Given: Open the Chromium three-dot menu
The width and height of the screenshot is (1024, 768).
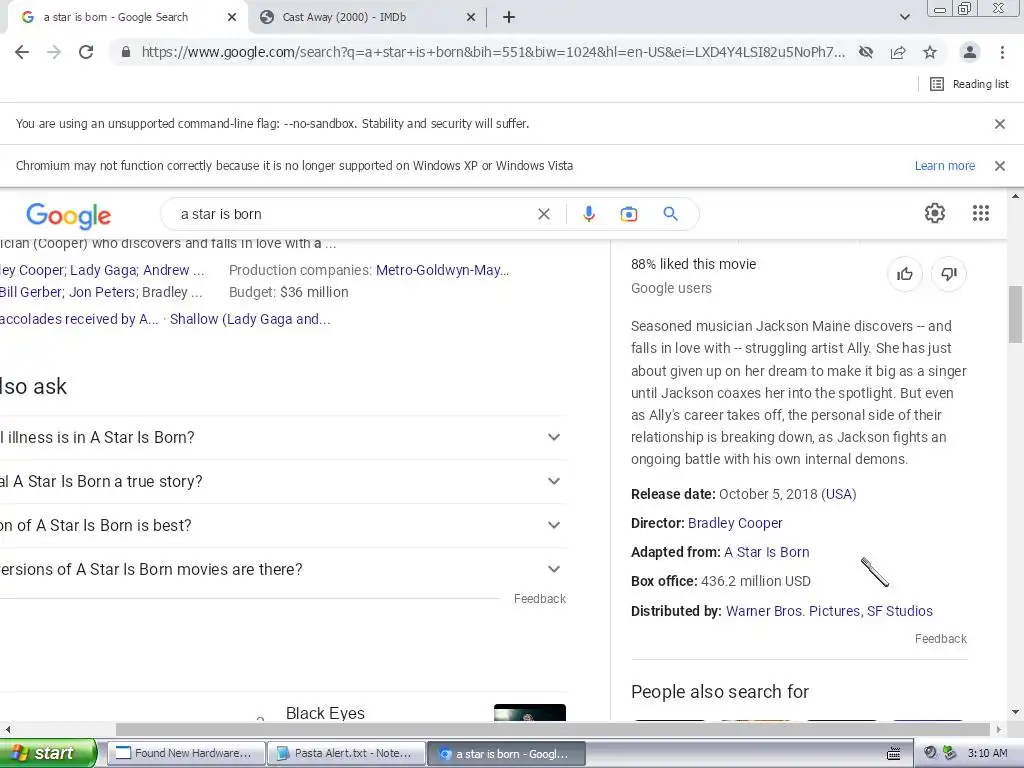Looking at the screenshot, I should click(x=1002, y=52).
